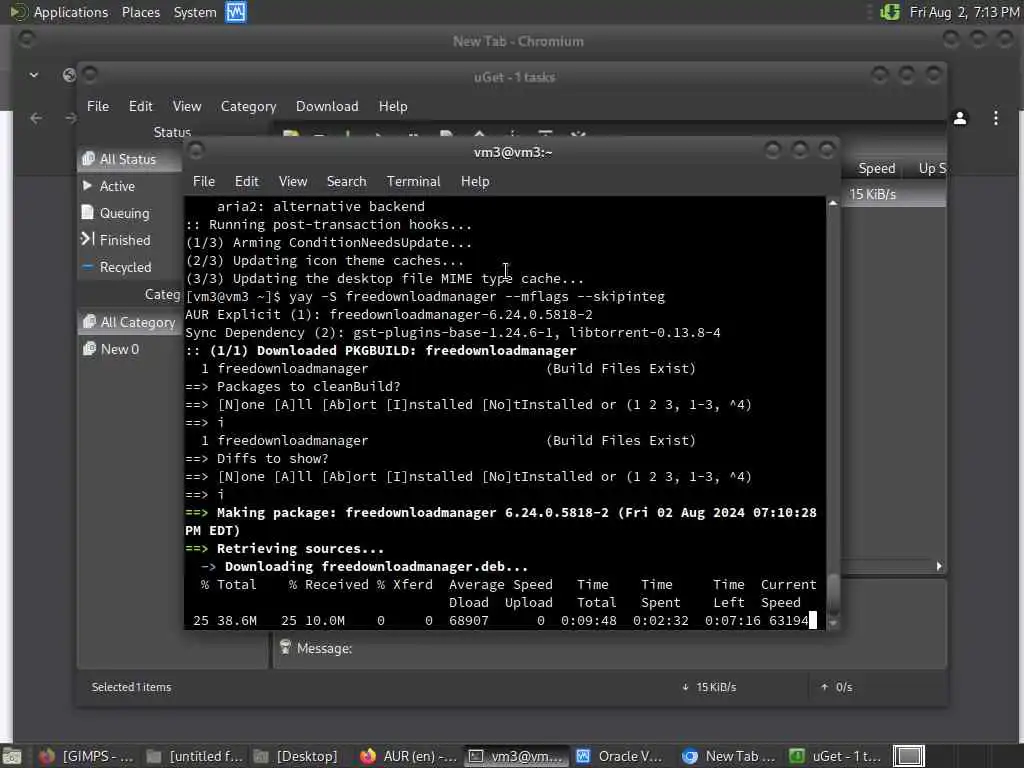Screen dimensions: 1024x768
Task: Click the Speed column header in uGet
Action: tap(876, 168)
